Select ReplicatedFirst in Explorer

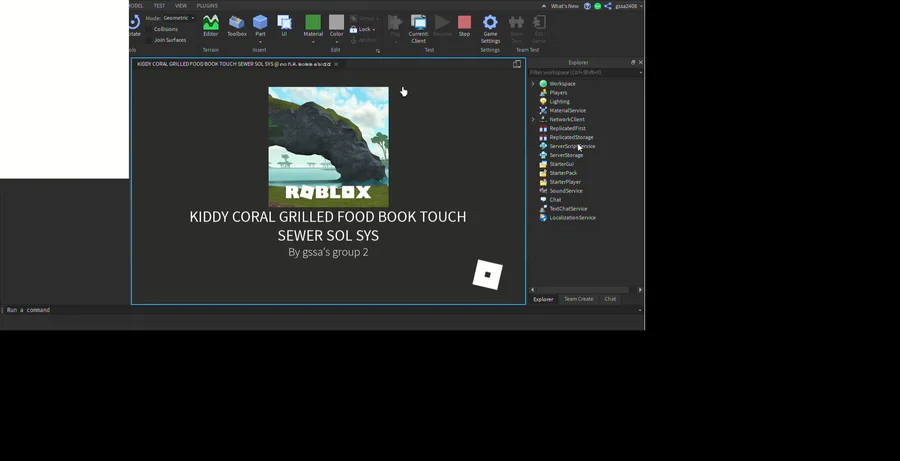[x=567, y=128]
